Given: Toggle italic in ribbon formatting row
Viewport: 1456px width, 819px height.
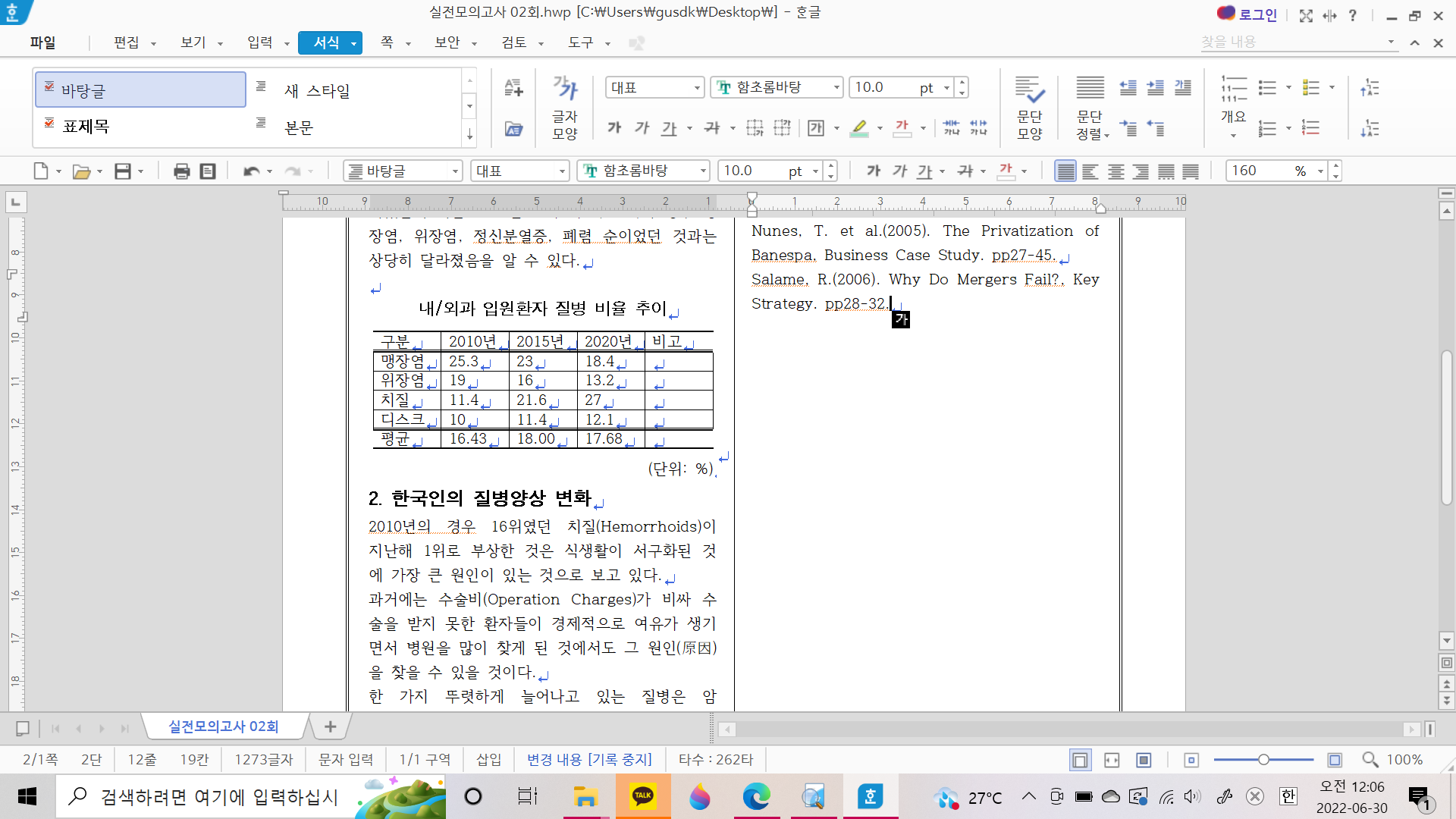Looking at the screenshot, I should click(642, 128).
